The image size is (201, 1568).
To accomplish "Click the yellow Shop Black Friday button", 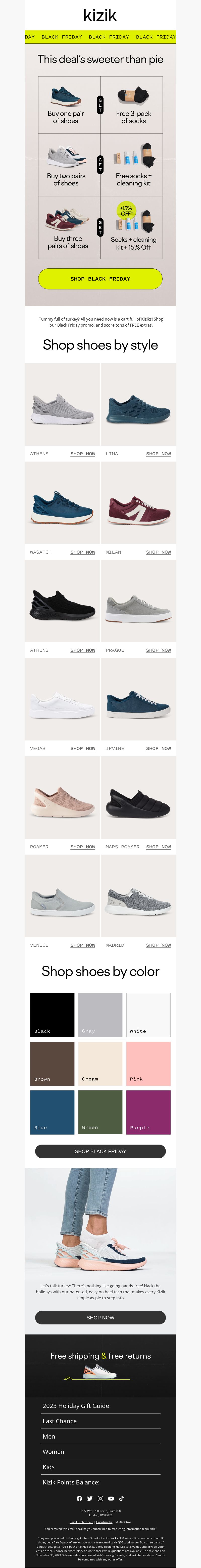I will pyautogui.click(x=100, y=279).
